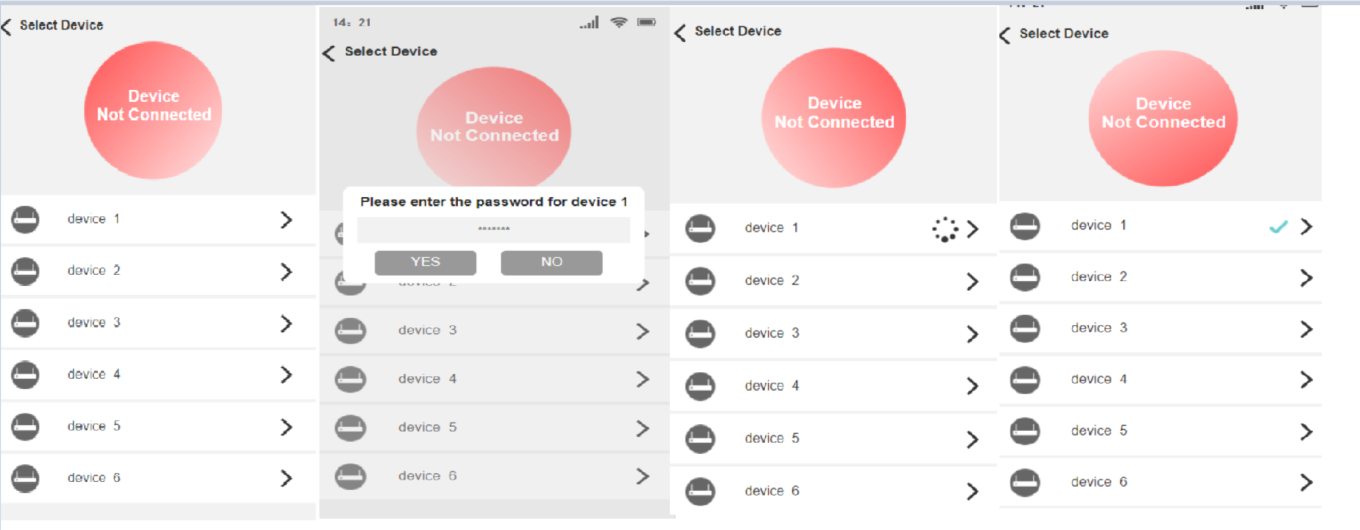
Task: Click device 1 router icon on leftmost screen
Action: (25, 219)
